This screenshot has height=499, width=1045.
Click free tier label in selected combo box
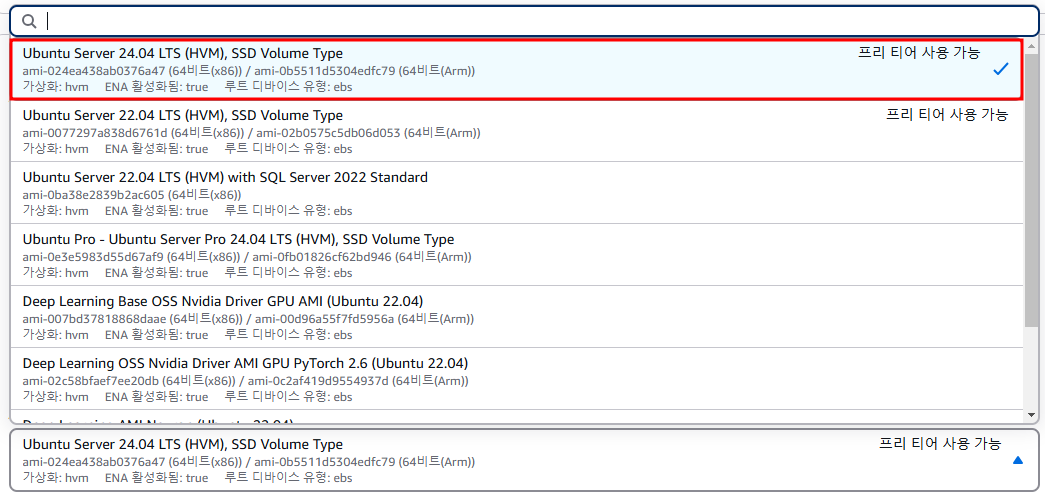(x=940, y=443)
